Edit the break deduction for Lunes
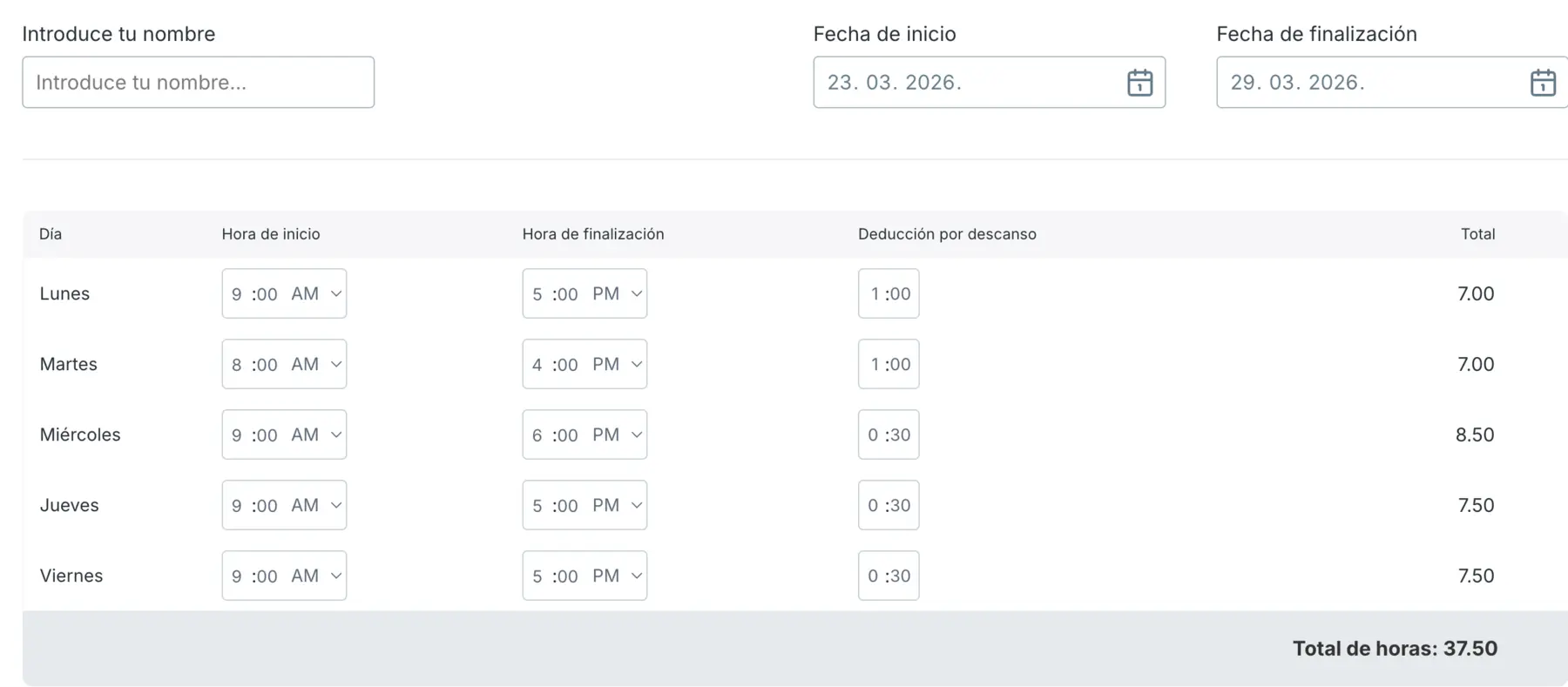The image size is (1568, 687). coord(889,293)
